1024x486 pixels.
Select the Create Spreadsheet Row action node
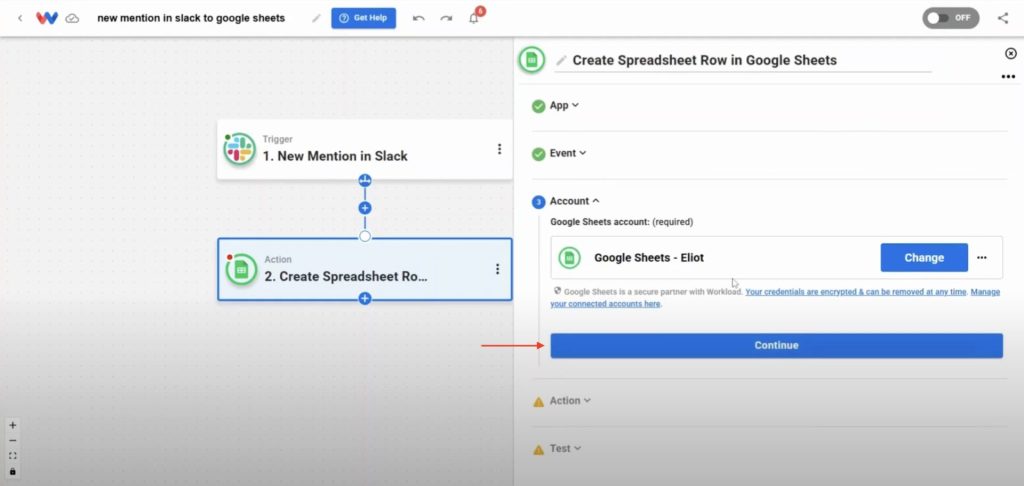click(x=364, y=269)
